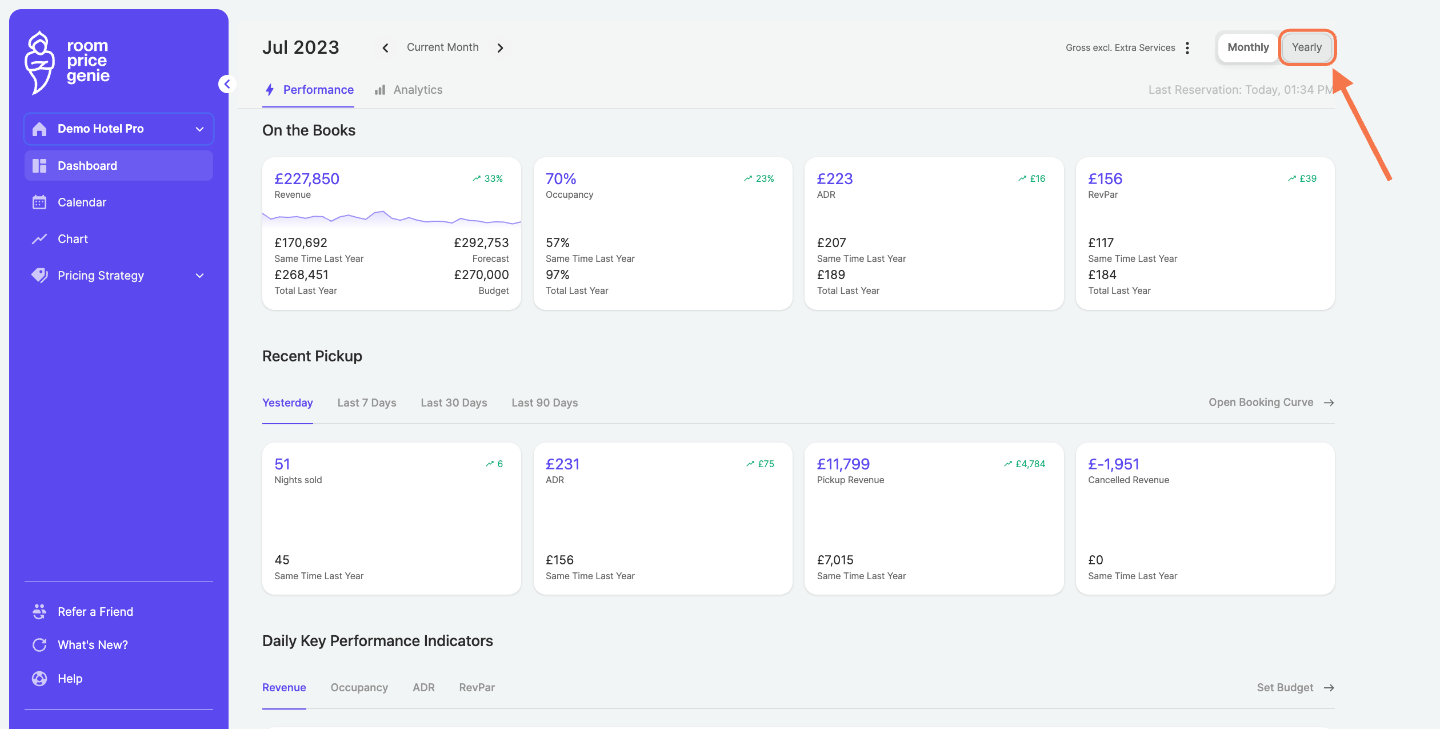Go to the previous month arrow
Screen dimensions: 1440x729
(x=386, y=48)
